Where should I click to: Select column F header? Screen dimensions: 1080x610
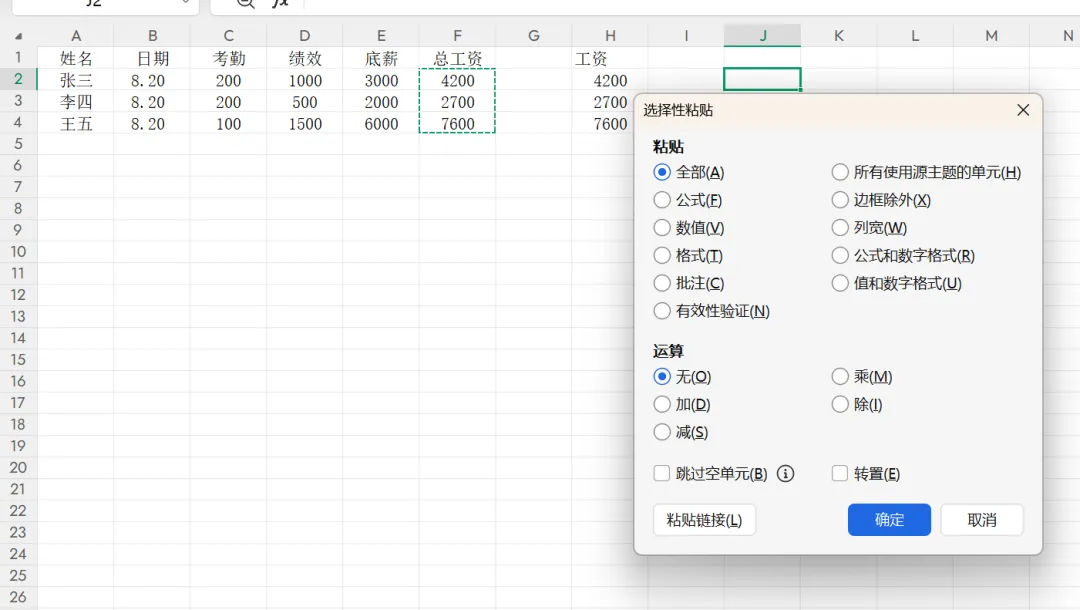click(457, 36)
